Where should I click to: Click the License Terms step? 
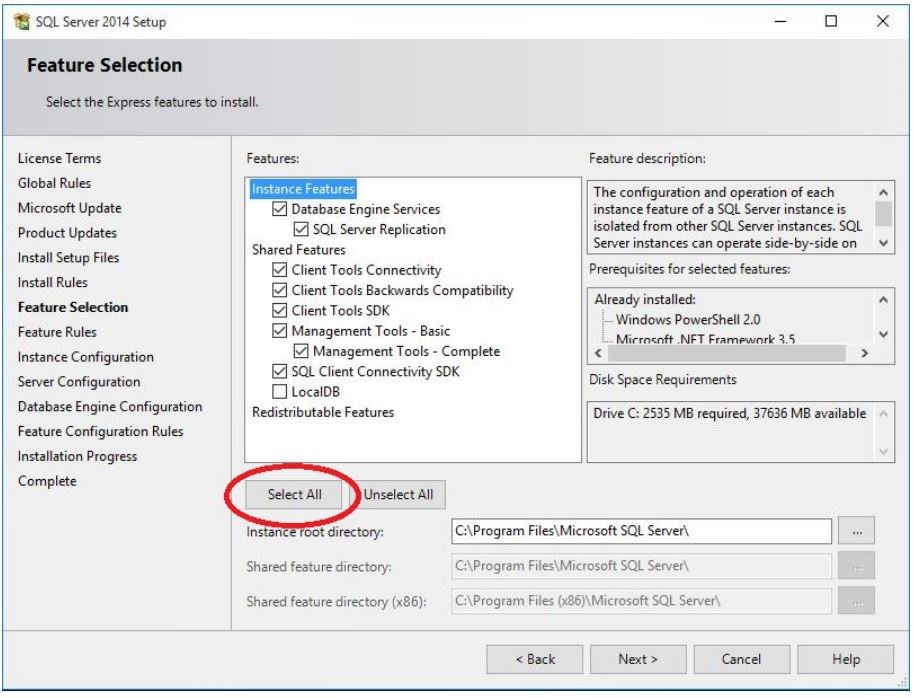tap(59, 159)
